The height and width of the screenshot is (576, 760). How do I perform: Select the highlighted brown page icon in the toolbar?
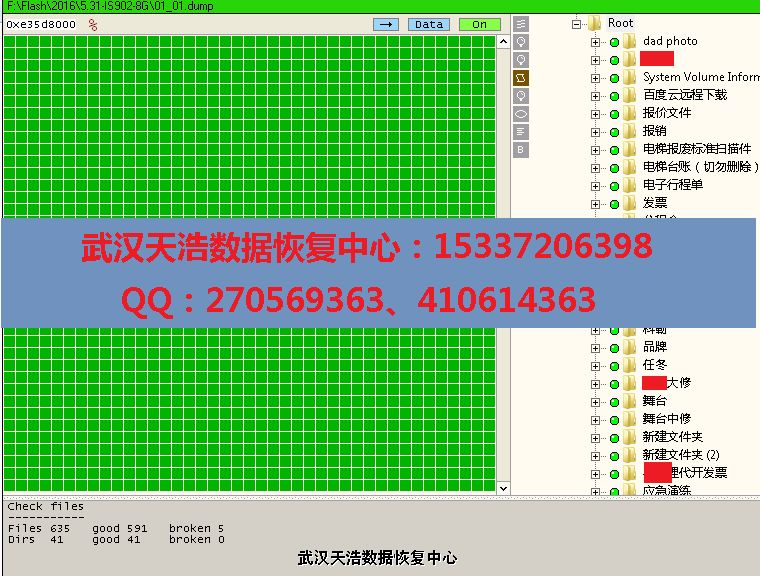(521, 77)
